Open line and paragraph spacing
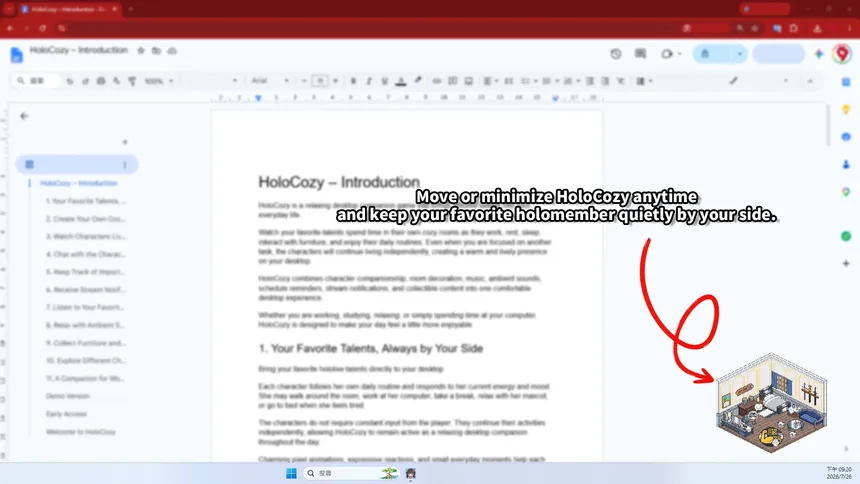Viewport: 860px width, 484px height. pyautogui.click(x=508, y=81)
